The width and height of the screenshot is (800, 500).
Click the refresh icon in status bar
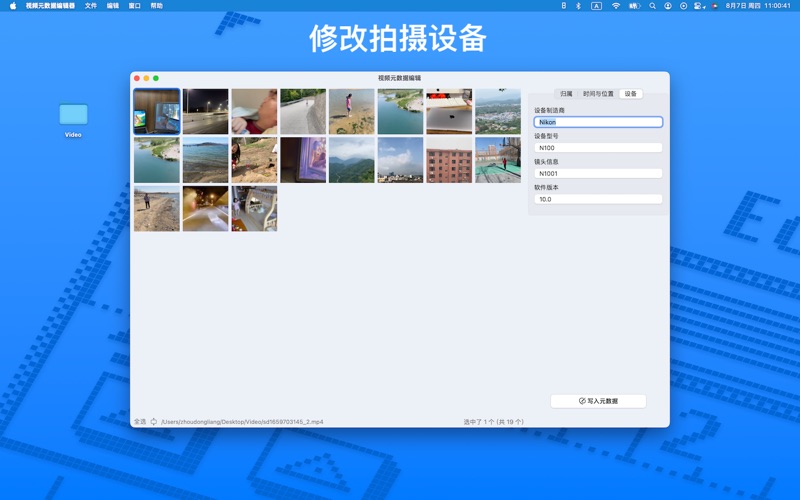coord(154,422)
